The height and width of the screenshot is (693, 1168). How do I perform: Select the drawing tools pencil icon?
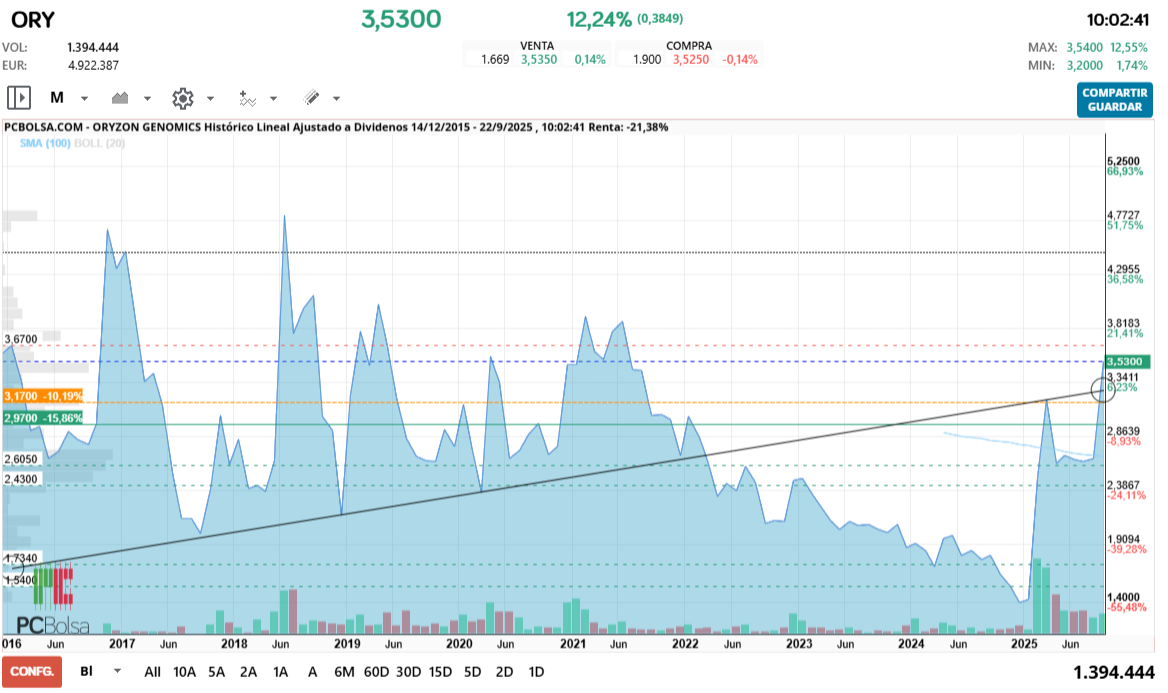pos(311,98)
